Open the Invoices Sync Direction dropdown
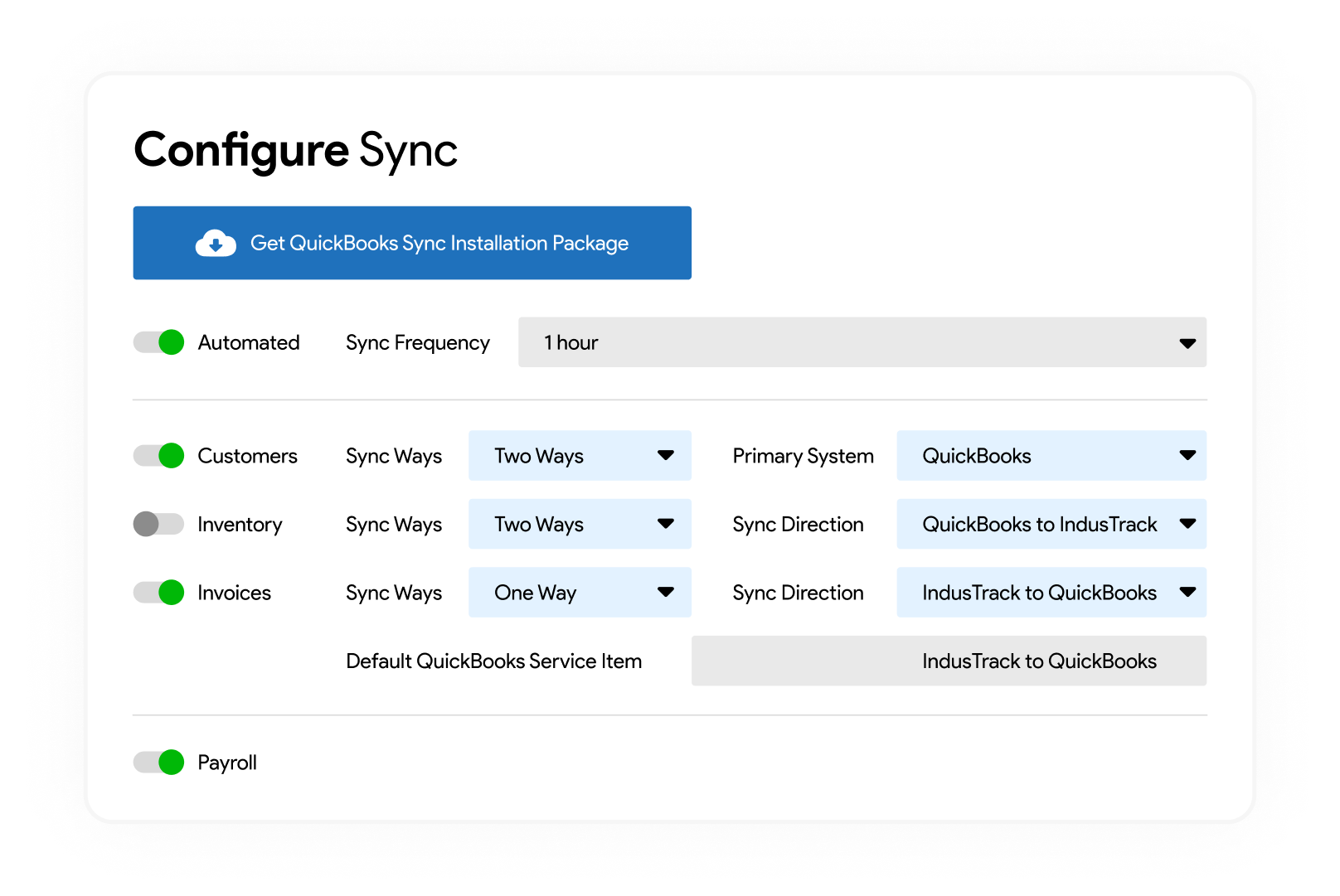This screenshot has width=1340, height=896. [x=1051, y=592]
